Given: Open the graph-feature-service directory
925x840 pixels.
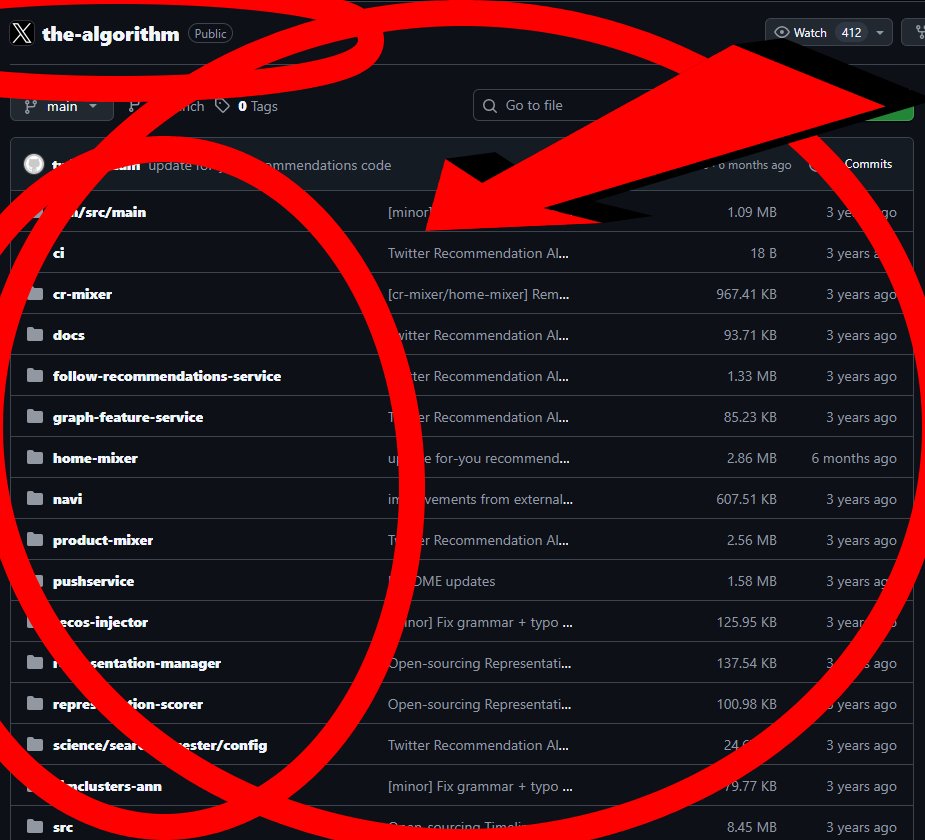Looking at the screenshot, I should coord(128,417).
